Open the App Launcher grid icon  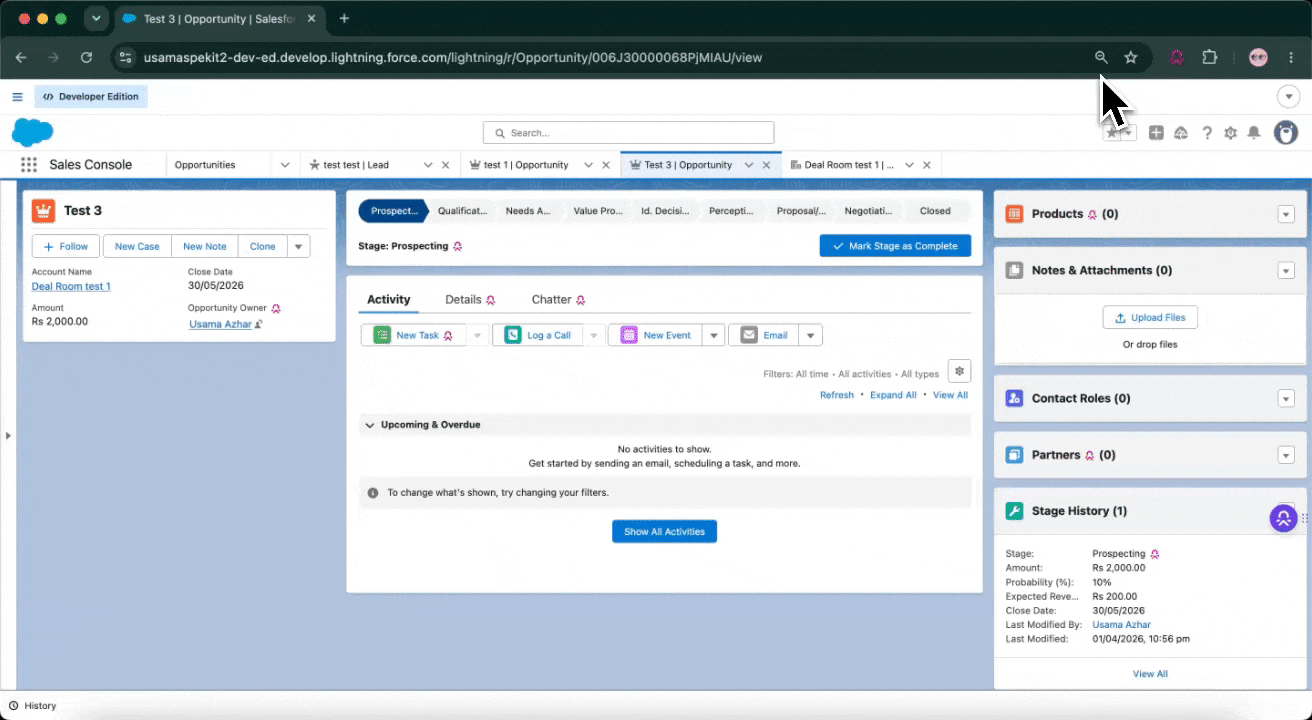point(29,165)
